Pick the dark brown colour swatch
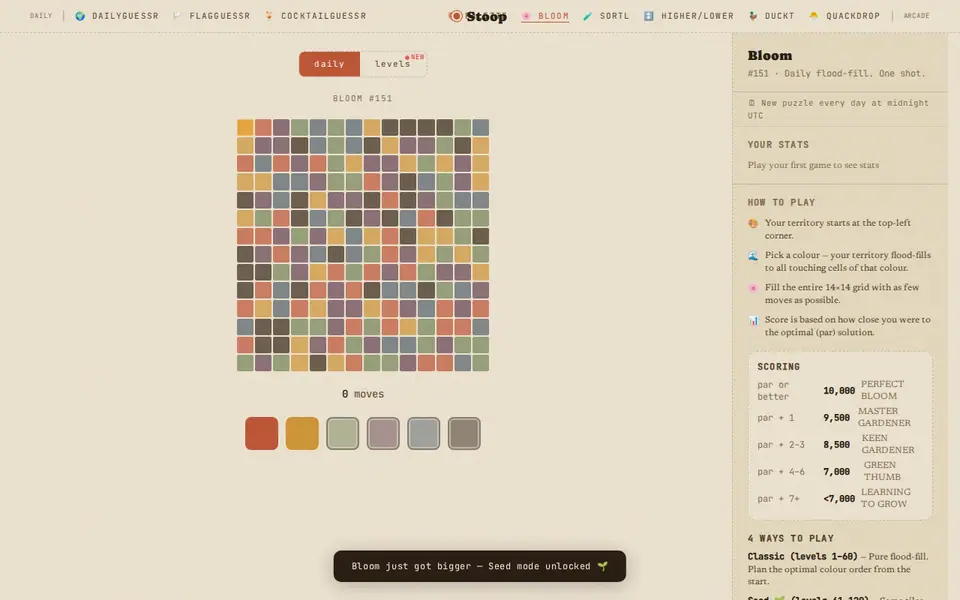The height and width of the screenshot is (600, 960). click(x=464, y=433)
